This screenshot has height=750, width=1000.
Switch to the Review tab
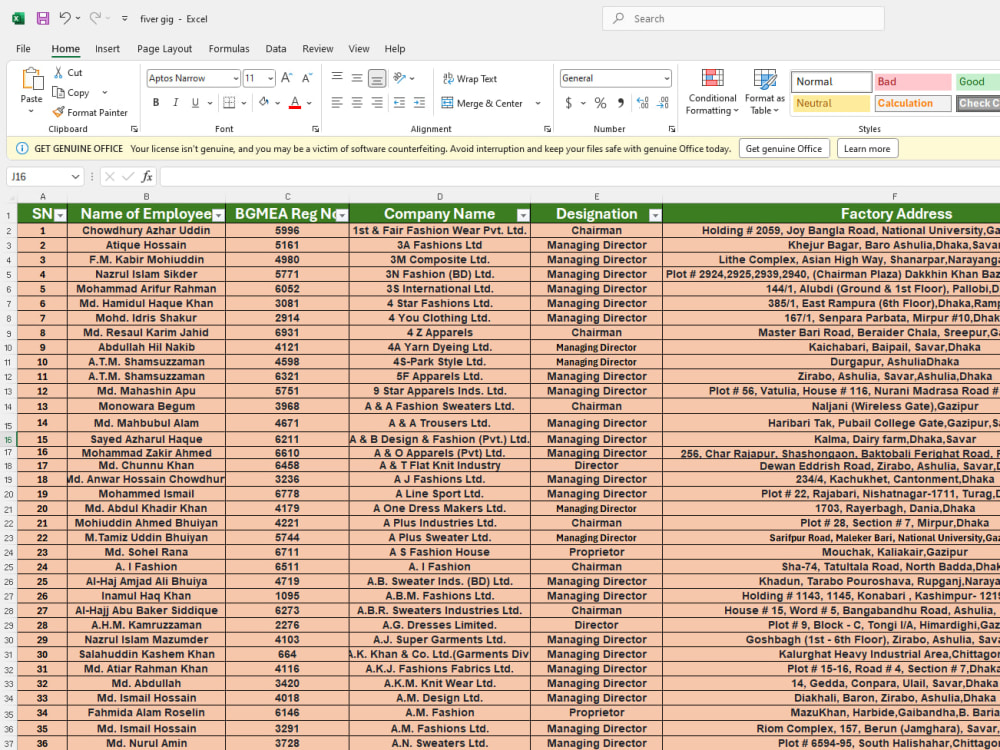(x=318, y=48)
